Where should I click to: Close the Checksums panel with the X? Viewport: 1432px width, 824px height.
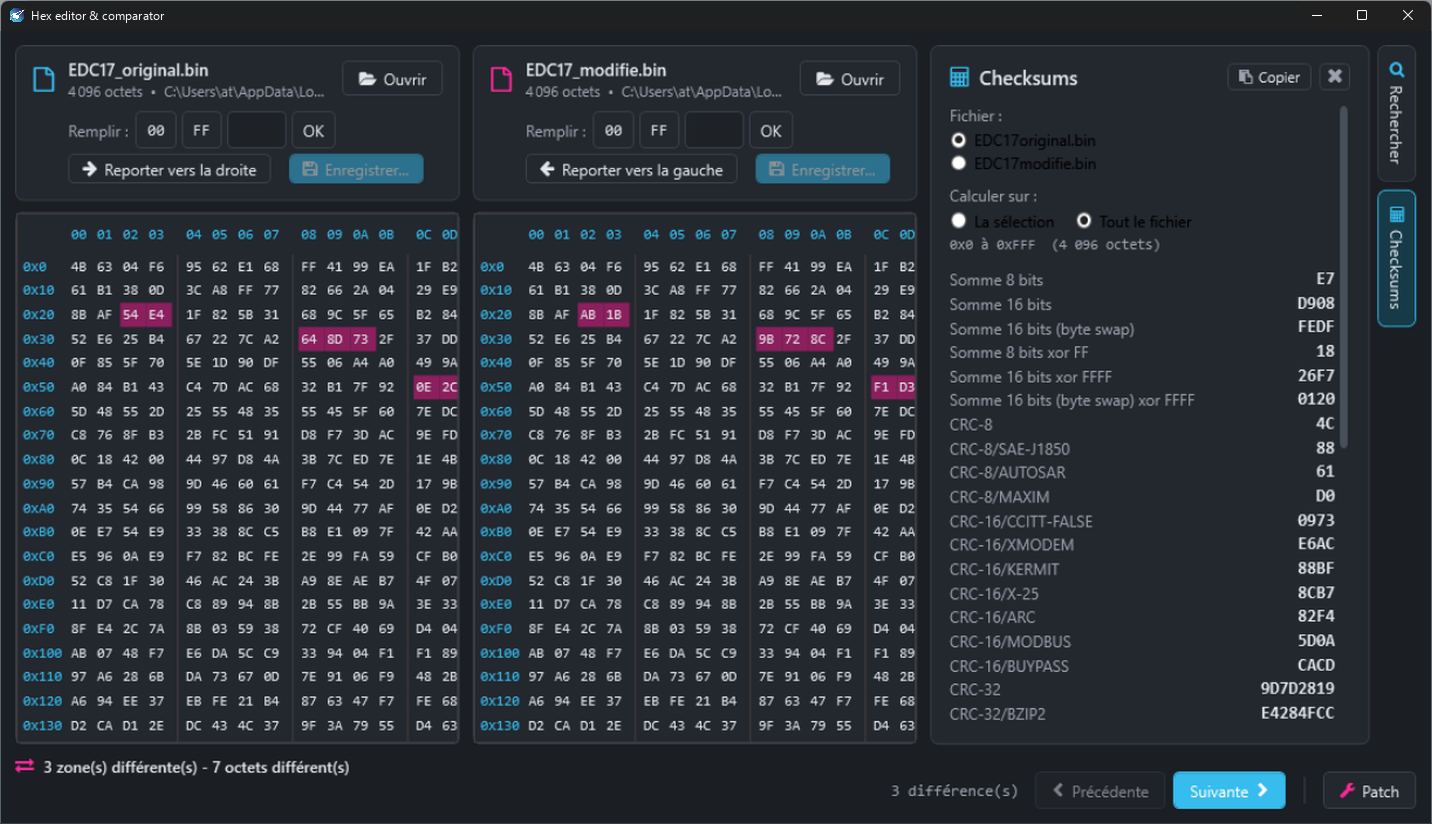click(x=1335, y=77)
